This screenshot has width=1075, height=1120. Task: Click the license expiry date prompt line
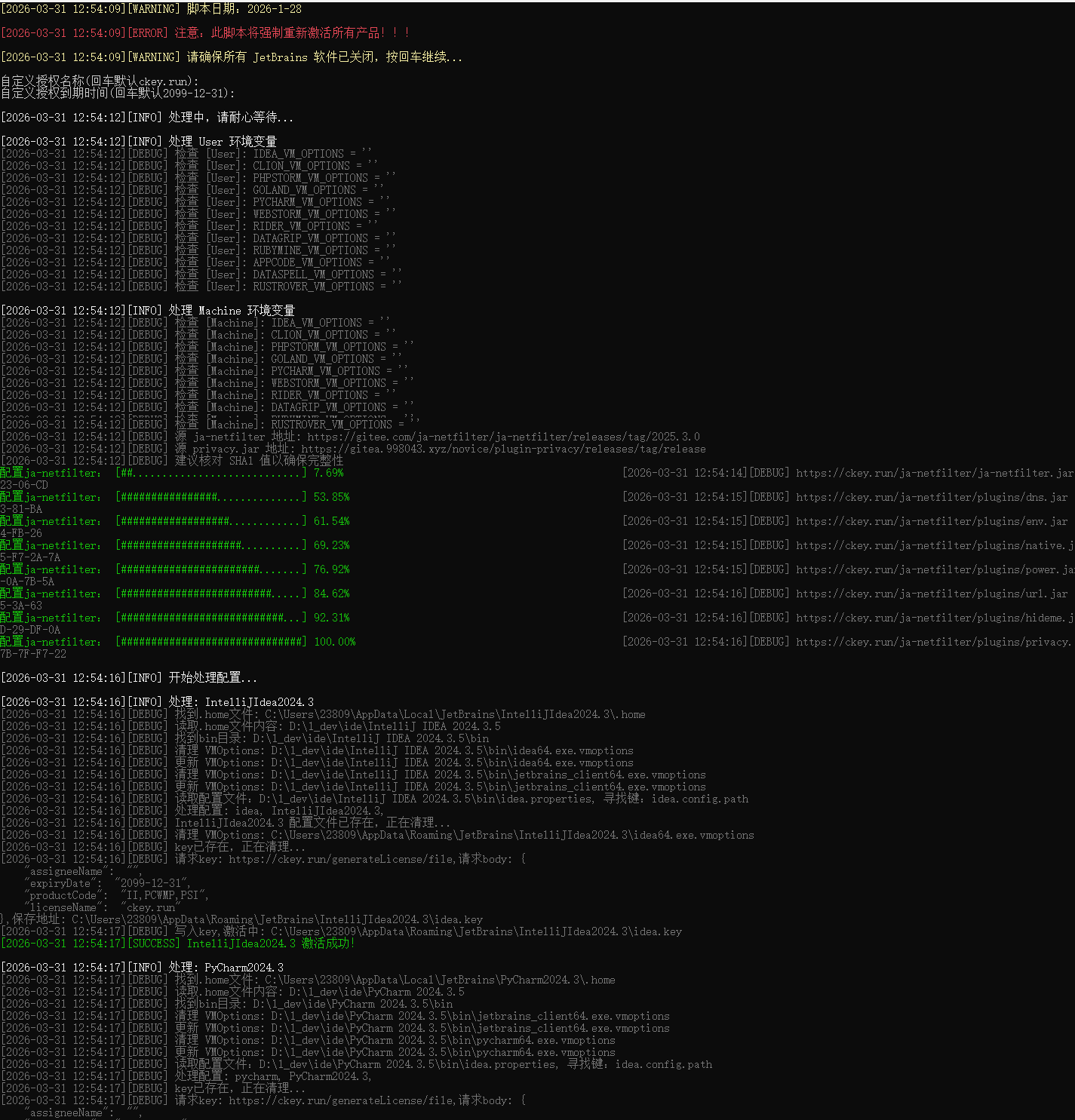(118, 94)
